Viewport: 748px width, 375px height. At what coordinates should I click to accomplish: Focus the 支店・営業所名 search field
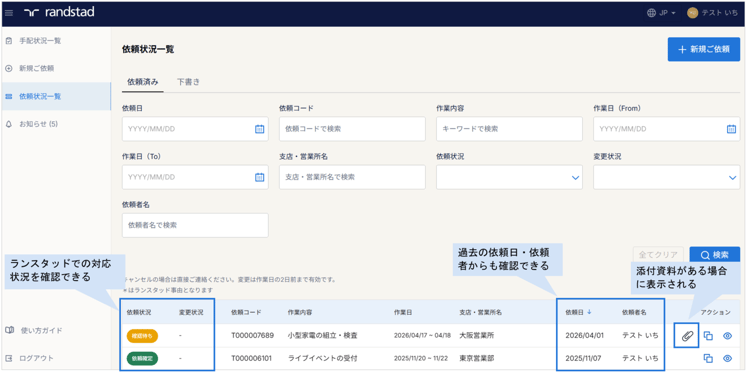click(x=352, y=177)
